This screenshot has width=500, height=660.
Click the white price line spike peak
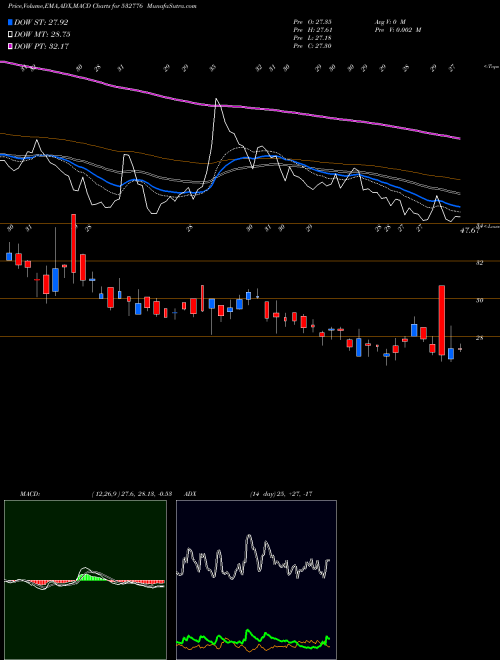pyautogui.click(x=216, y=100)
